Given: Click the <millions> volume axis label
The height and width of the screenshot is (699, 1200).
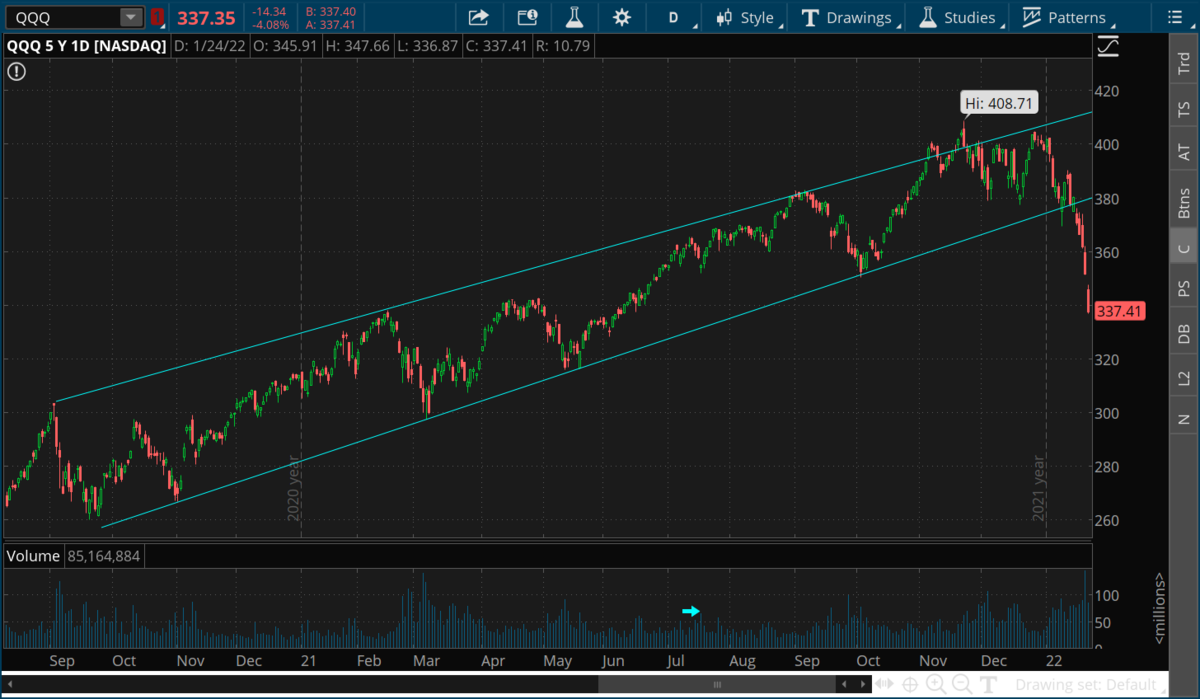Looking at the screenshot, I should 1160,608.
